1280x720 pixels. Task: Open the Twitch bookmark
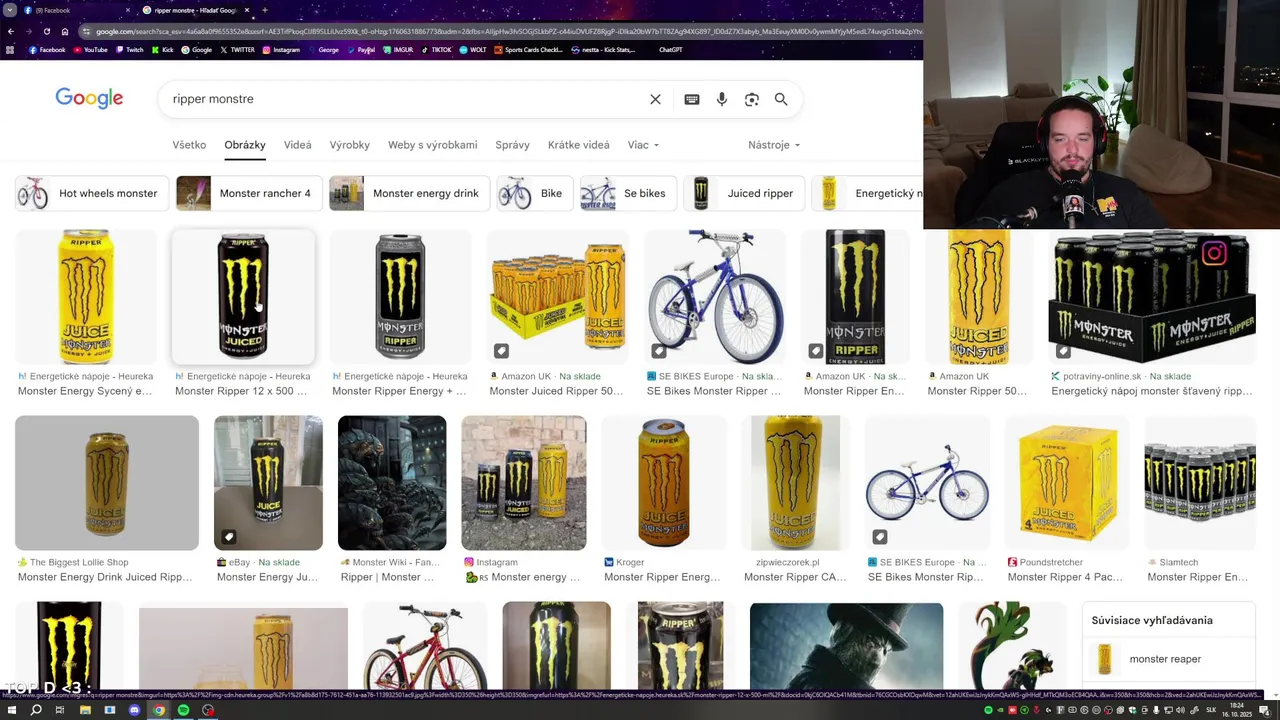coord(129,50)
